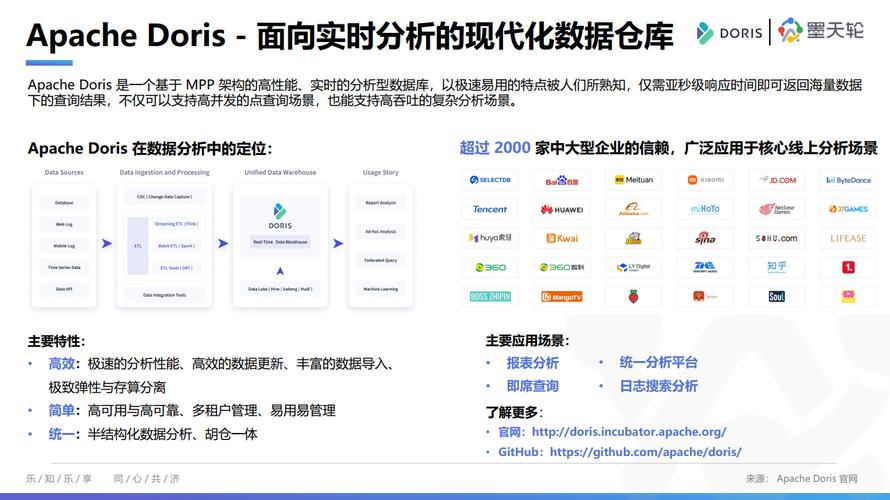Click the 报表分析 scenario link
Viewport: 890px width, 500px height.
(532, 363)
